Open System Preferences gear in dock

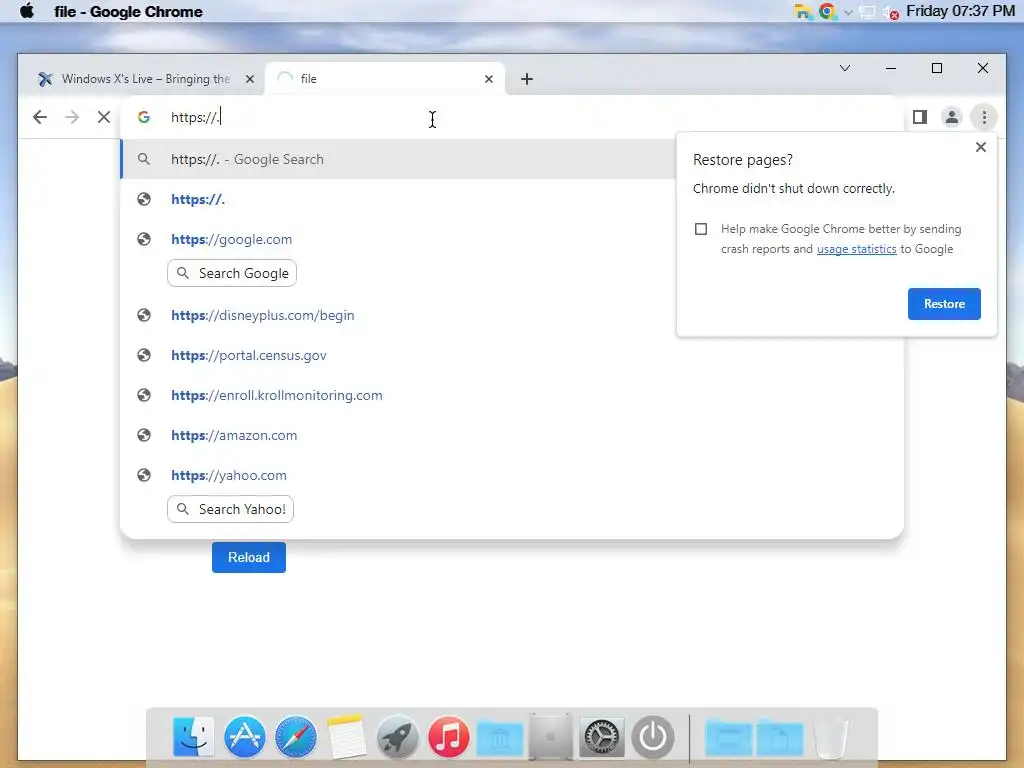click(601, 737)
